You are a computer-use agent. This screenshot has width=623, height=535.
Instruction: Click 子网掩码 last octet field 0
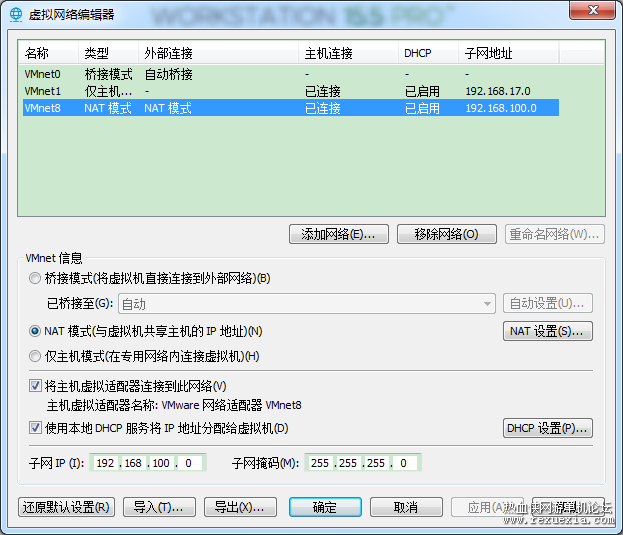(404, 463)
